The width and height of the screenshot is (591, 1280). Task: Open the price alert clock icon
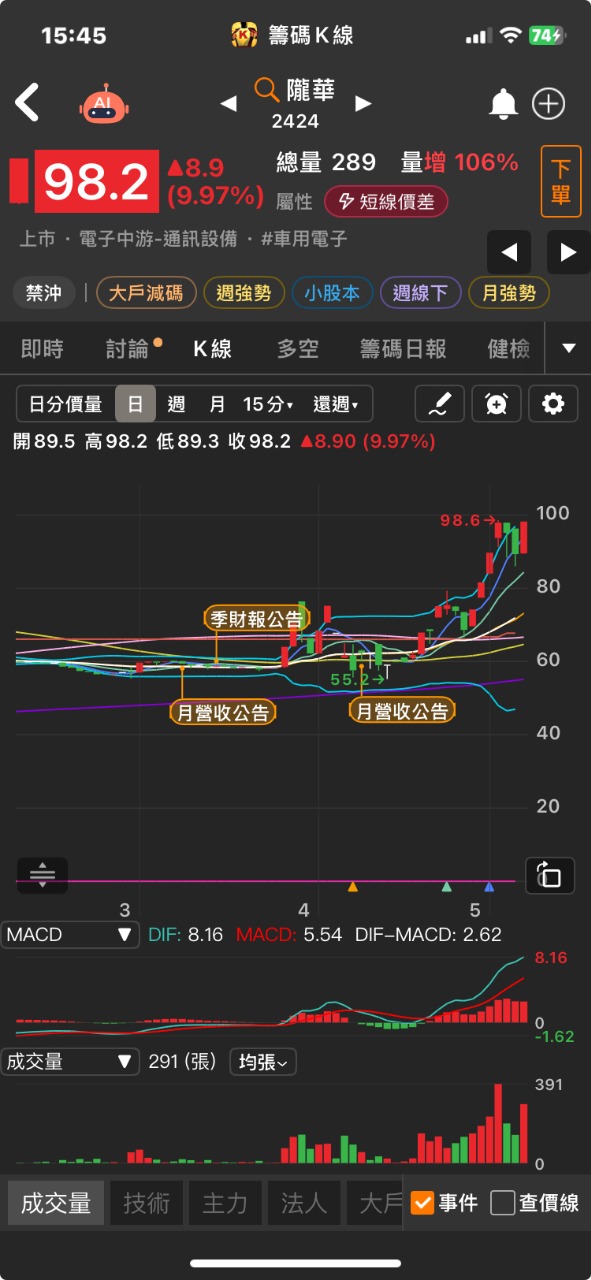pyautogui.click(x=497, y=404)
